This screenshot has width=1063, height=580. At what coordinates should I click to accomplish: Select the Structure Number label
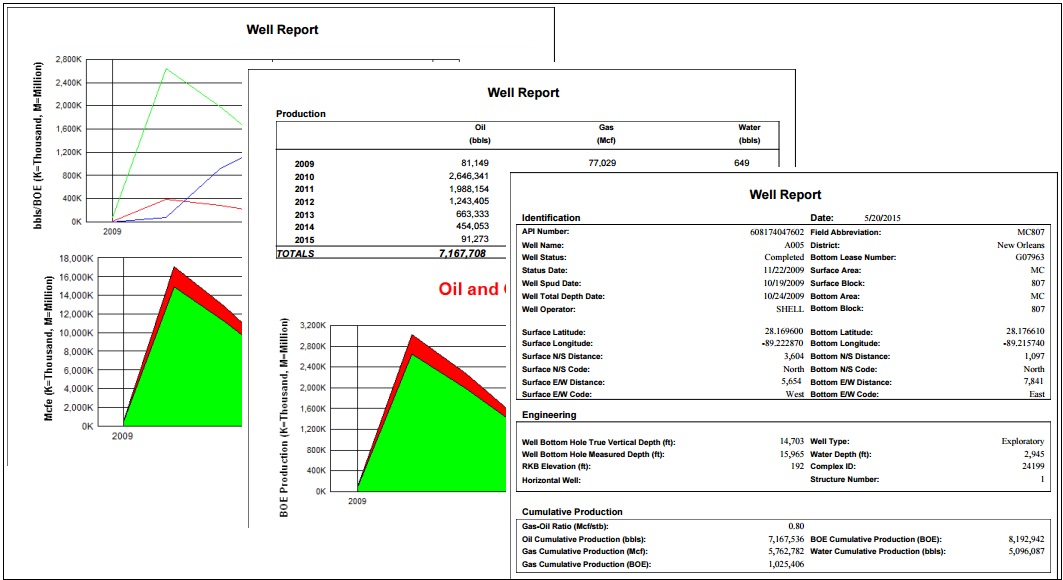(x=845, y=480)
